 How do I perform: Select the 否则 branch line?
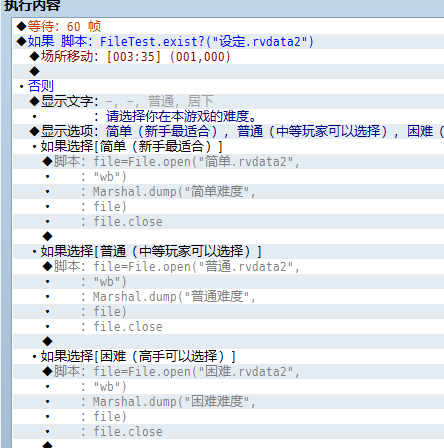pyautogui.click(x=228, y=86)
